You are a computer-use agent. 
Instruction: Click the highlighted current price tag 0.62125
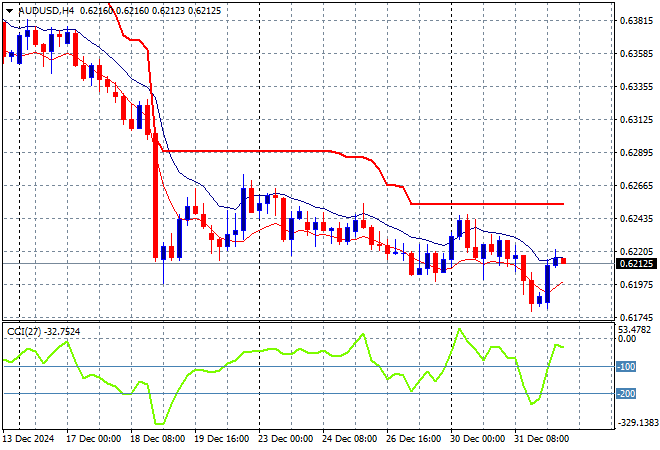click(x=637, y=263)
